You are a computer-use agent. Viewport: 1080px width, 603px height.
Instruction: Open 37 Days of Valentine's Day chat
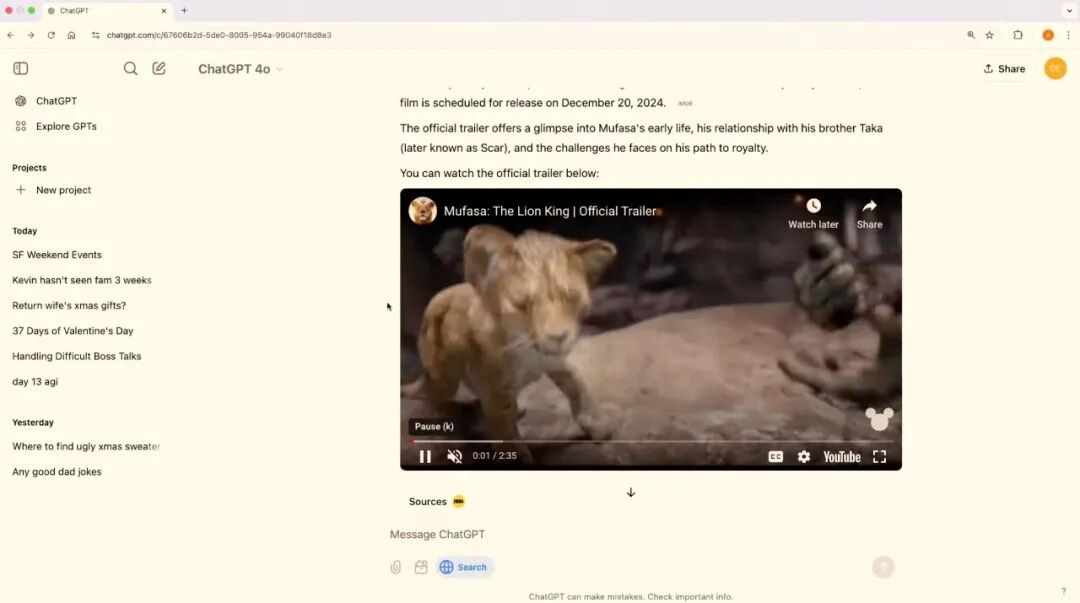tap(72, 331)
